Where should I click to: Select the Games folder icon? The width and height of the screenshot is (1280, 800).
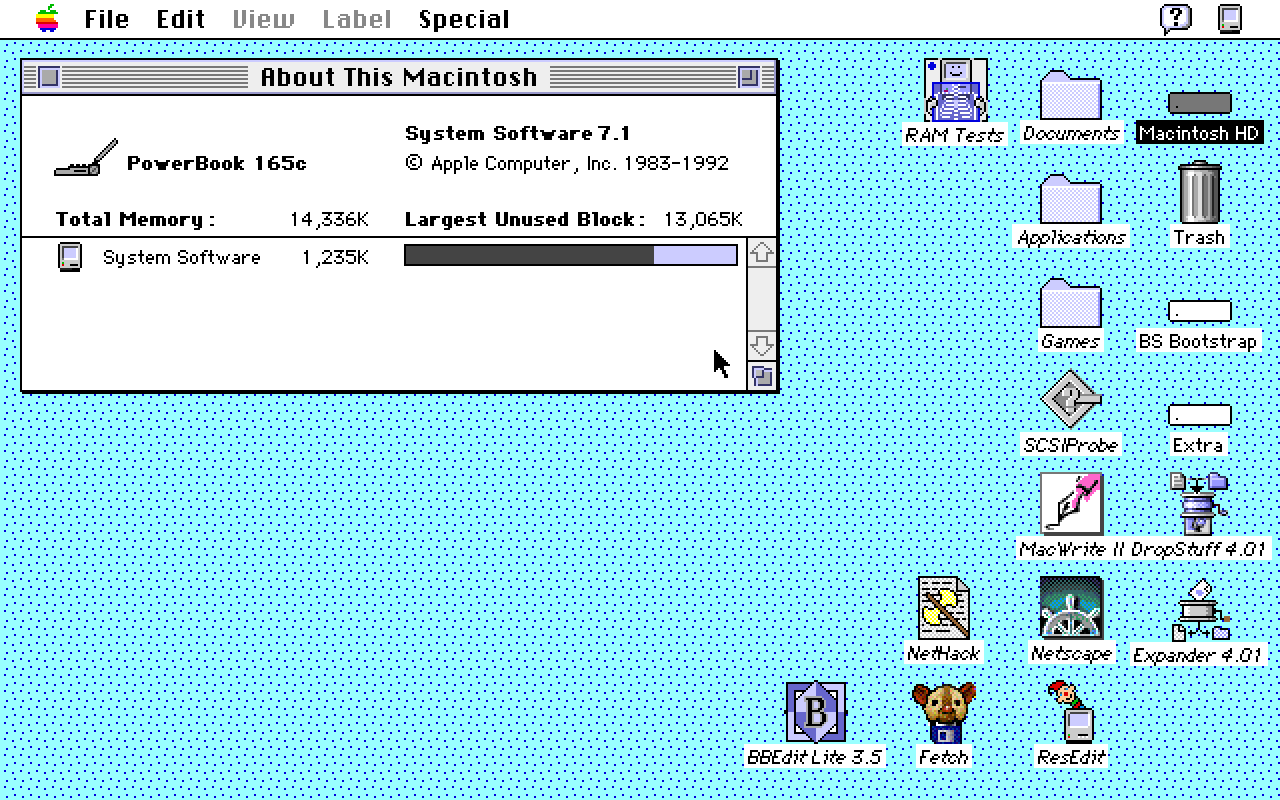tap(1070, 303)
